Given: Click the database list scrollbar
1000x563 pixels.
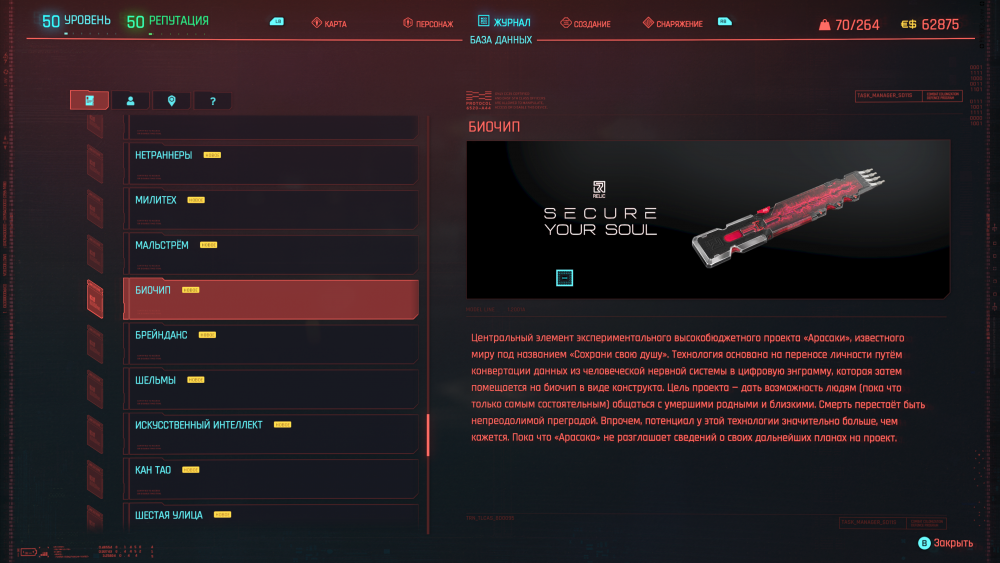Looking at the screenshot, I should pyautogui.click(x=428, y=435).
